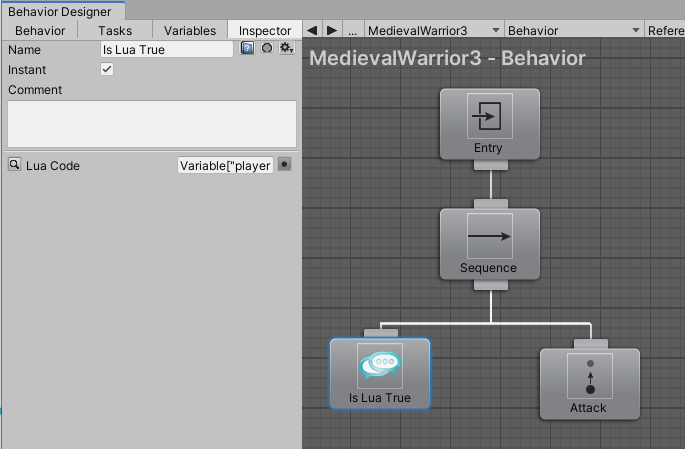Screen dimensions: 685x449
Task: Click the Referenced dropdown at the toolbar edge
Action: point(665,31)
